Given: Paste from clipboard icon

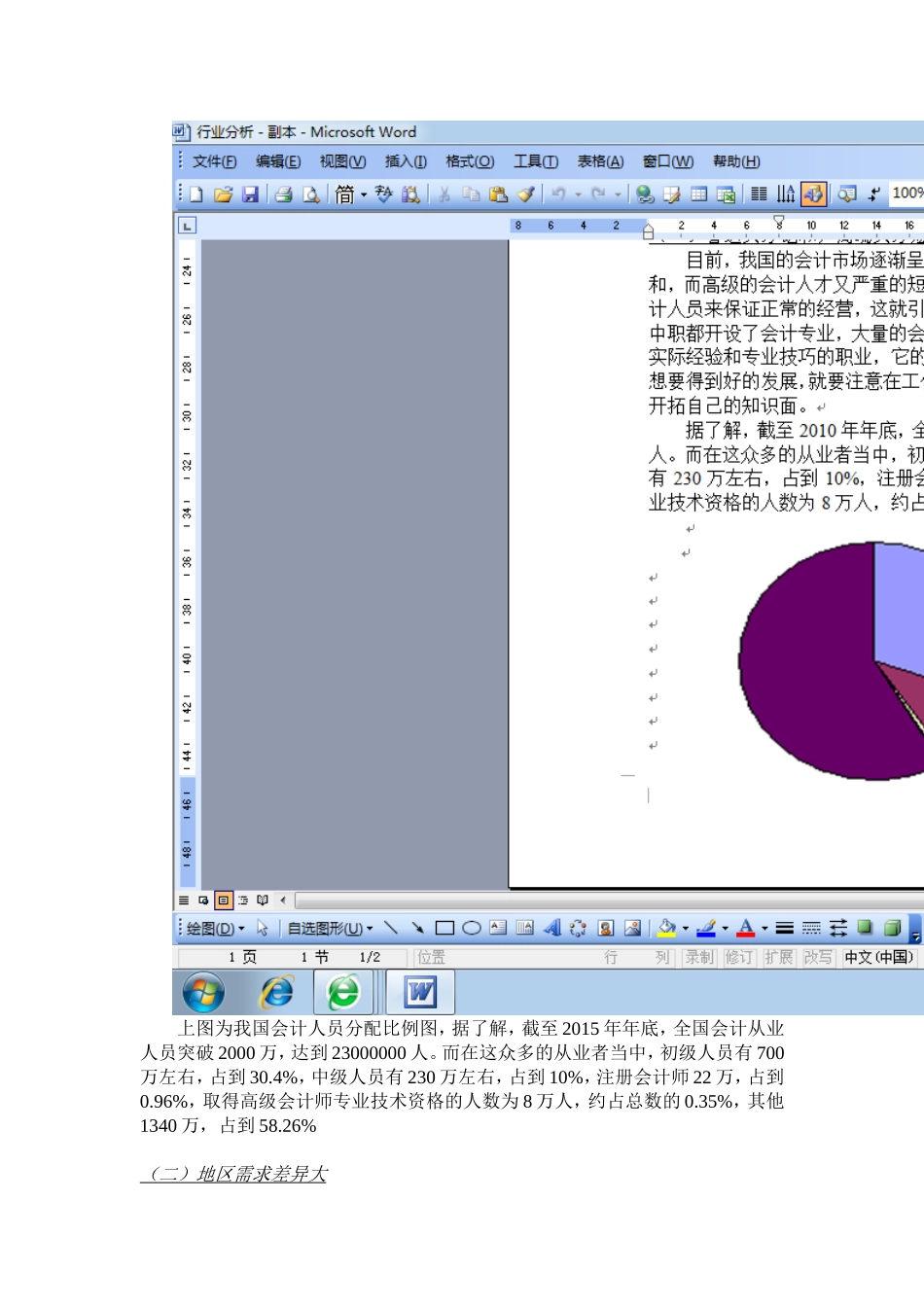Looking at the screenshot, I should 499,194.
